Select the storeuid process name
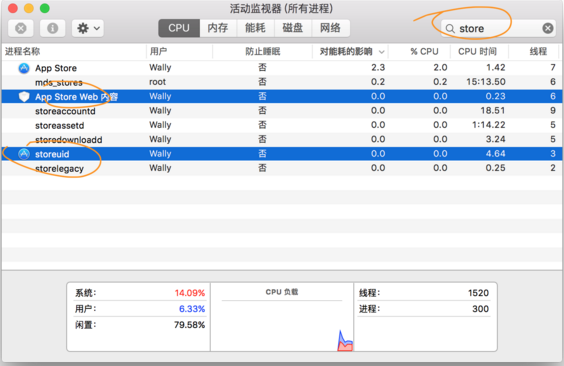 click(52, 154)
